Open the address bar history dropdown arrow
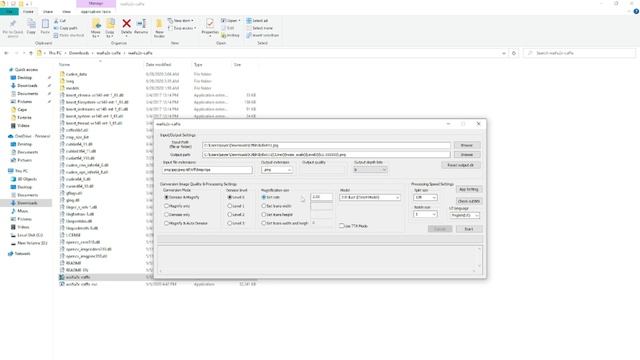Screen dimensions: 640x360 coord(504,53)
